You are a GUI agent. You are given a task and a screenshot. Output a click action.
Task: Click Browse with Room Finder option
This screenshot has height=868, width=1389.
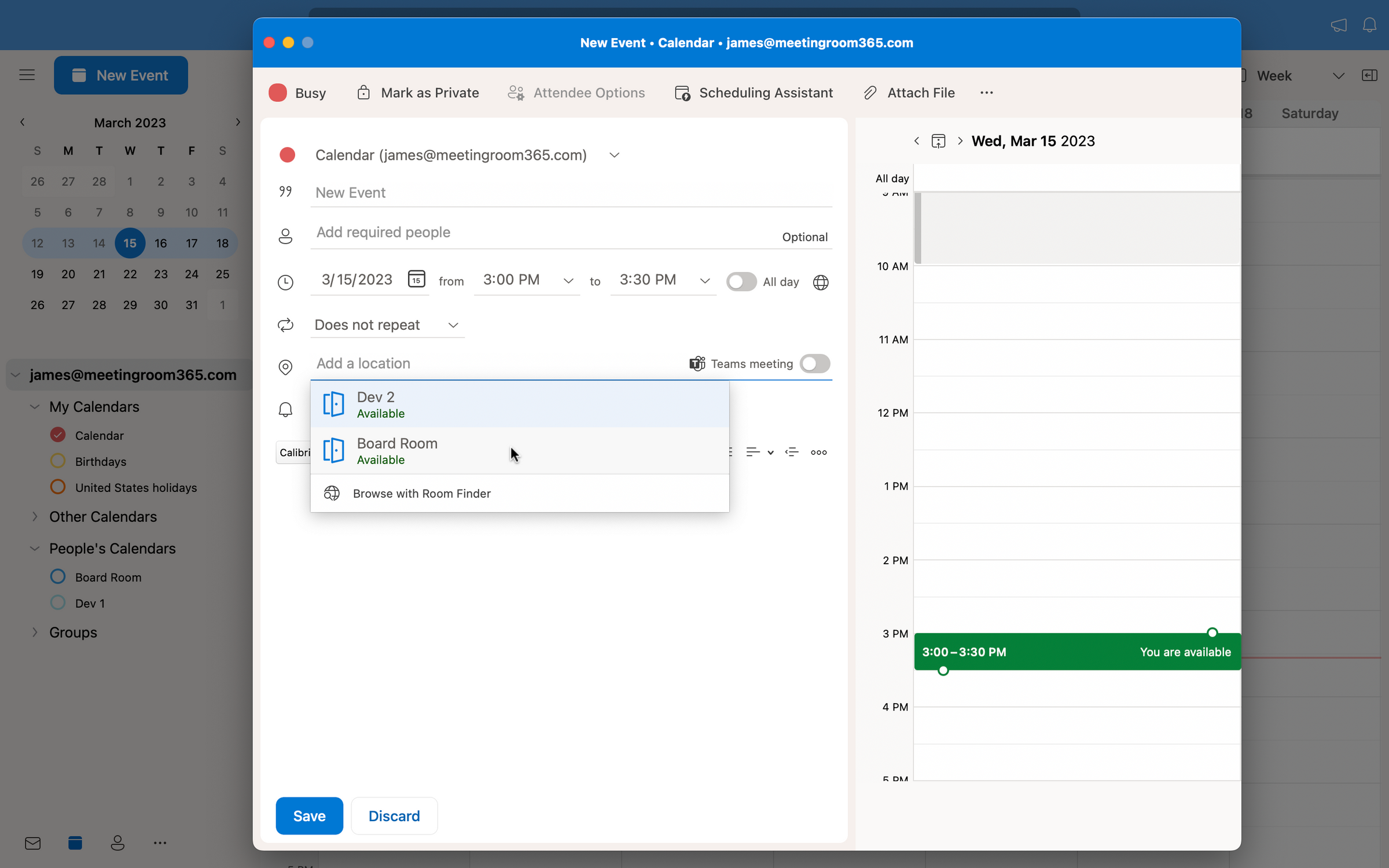click(421, 493)
